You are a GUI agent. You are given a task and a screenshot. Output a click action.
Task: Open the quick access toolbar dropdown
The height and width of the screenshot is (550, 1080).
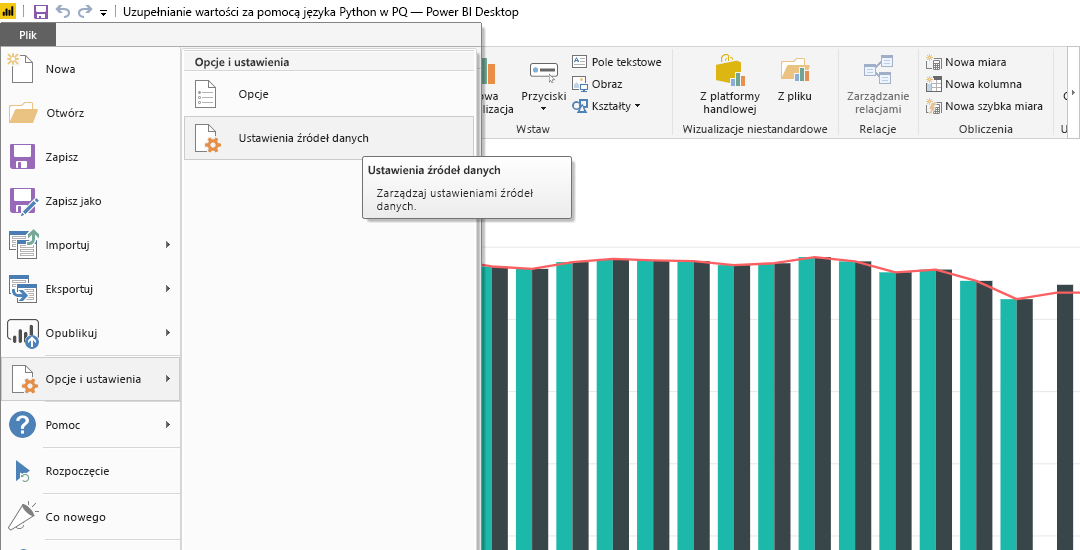tap(103, 12)
